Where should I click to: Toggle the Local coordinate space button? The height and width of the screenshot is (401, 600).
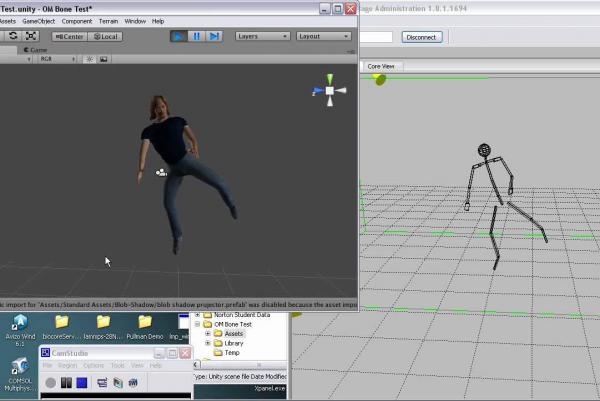pyautogui.click(x=104, y=36)
